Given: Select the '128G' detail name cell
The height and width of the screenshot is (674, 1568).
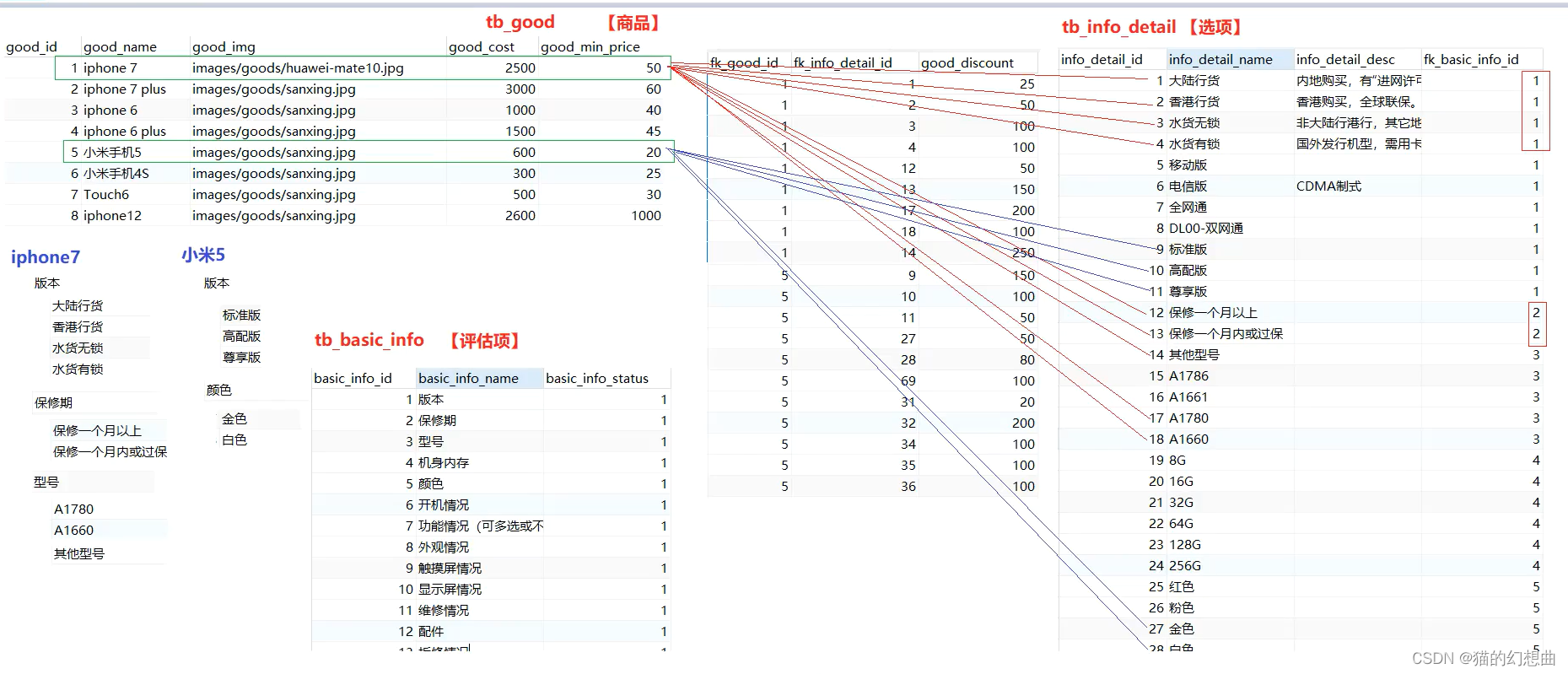Looking at the screenshot, I should (1185, 545).
